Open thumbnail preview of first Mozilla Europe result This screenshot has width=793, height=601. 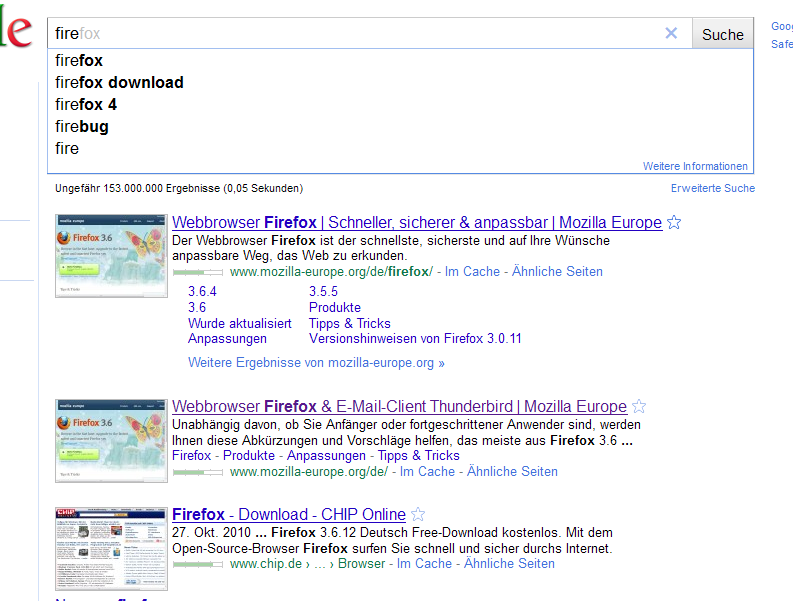click(x=111, y=256)
